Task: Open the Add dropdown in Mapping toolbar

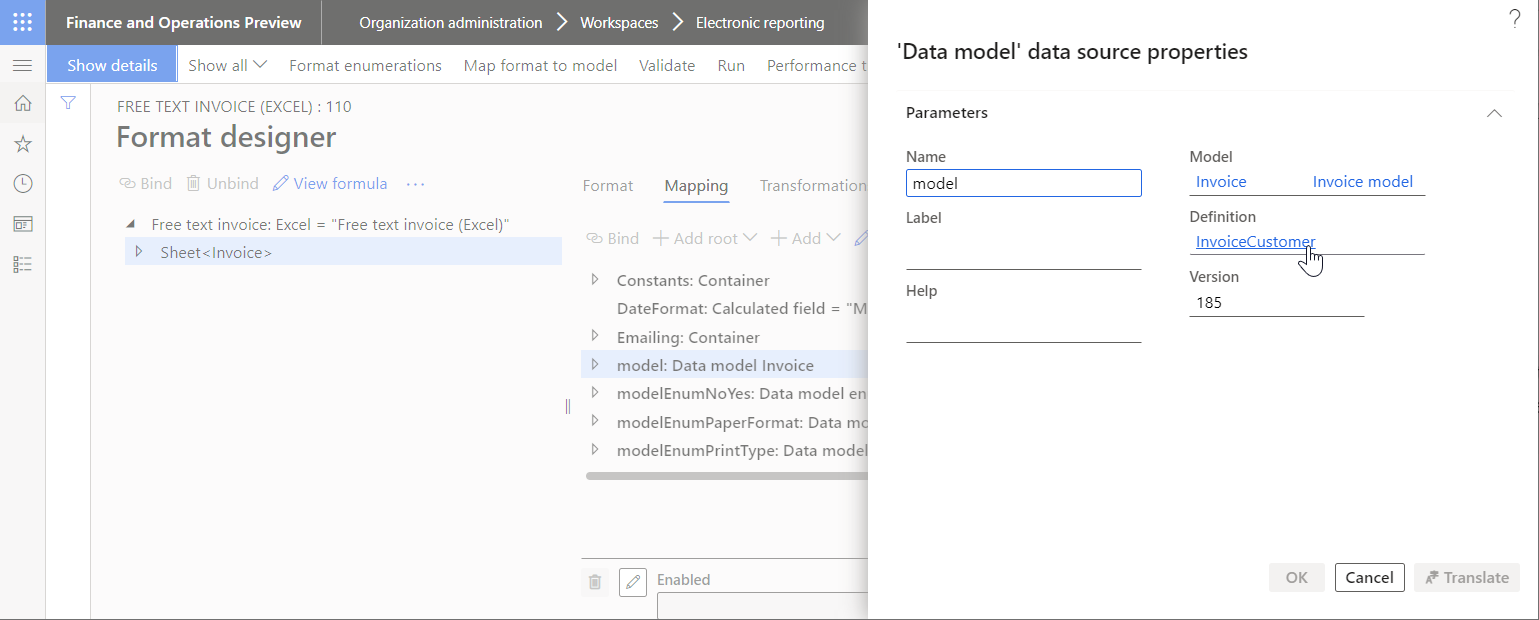Action: pyautogui.click(x=805, y=238)
